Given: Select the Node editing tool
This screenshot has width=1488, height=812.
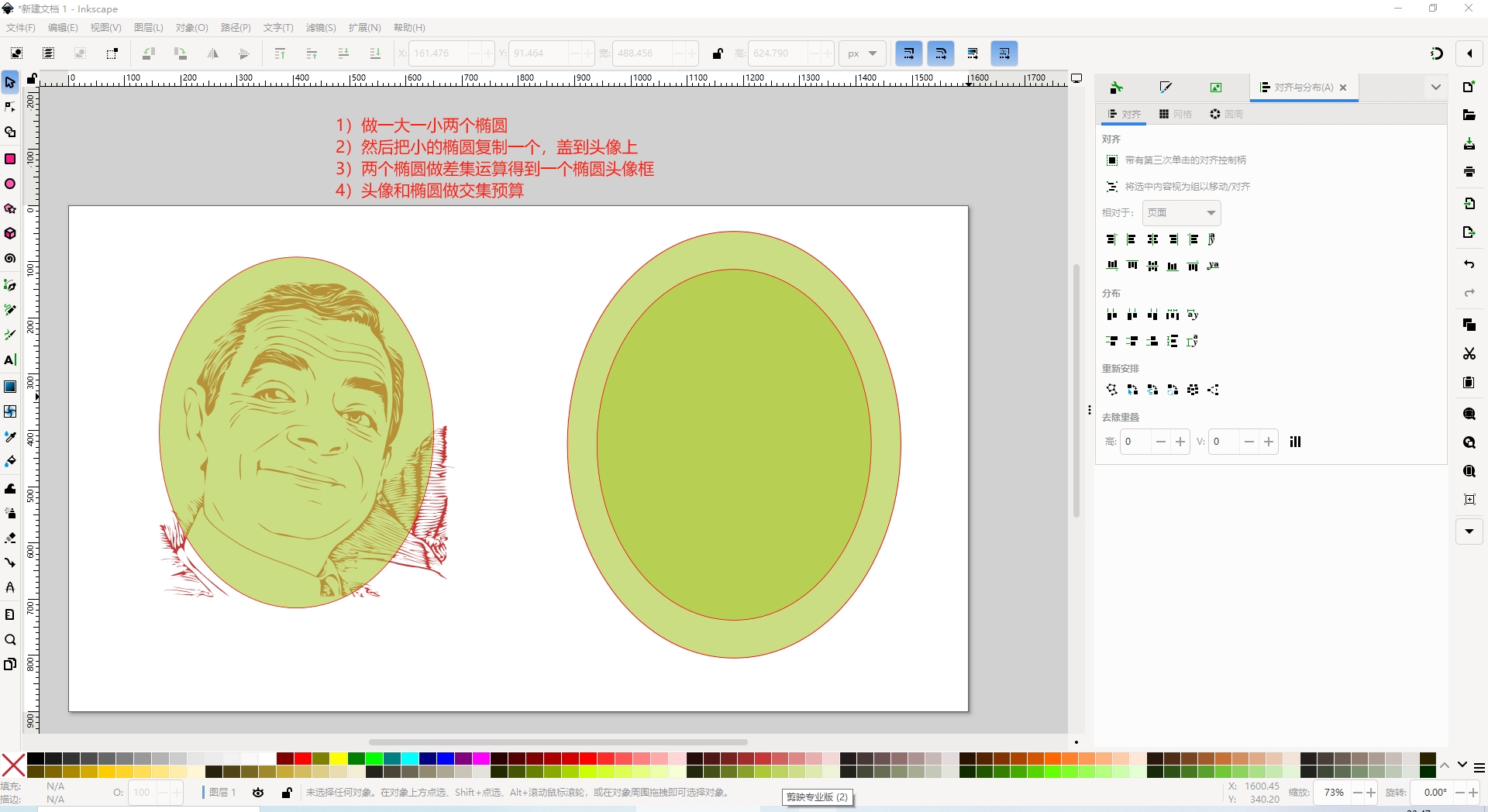Looking at the screenshot, I should tap(10, 107).
